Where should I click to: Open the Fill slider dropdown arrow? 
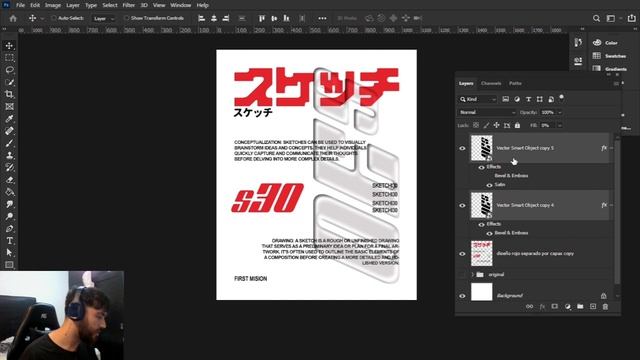pos(560,125)
